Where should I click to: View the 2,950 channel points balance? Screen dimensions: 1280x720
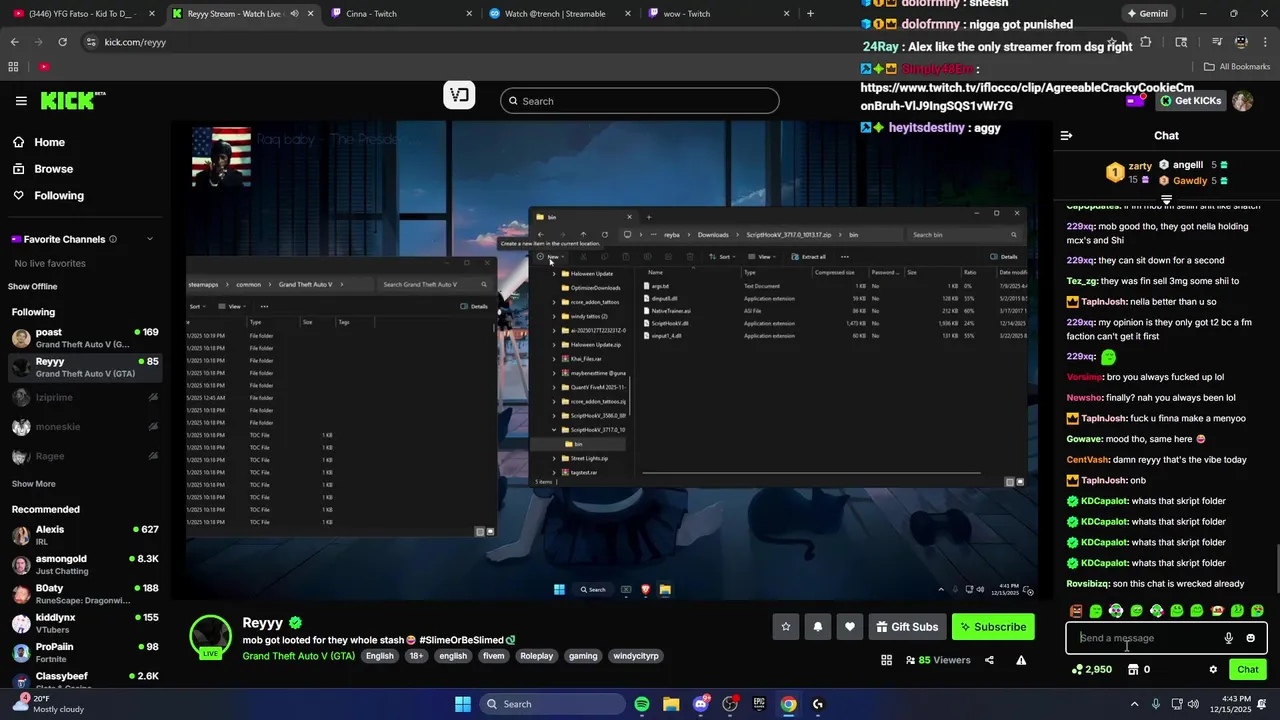(1091, 670)
